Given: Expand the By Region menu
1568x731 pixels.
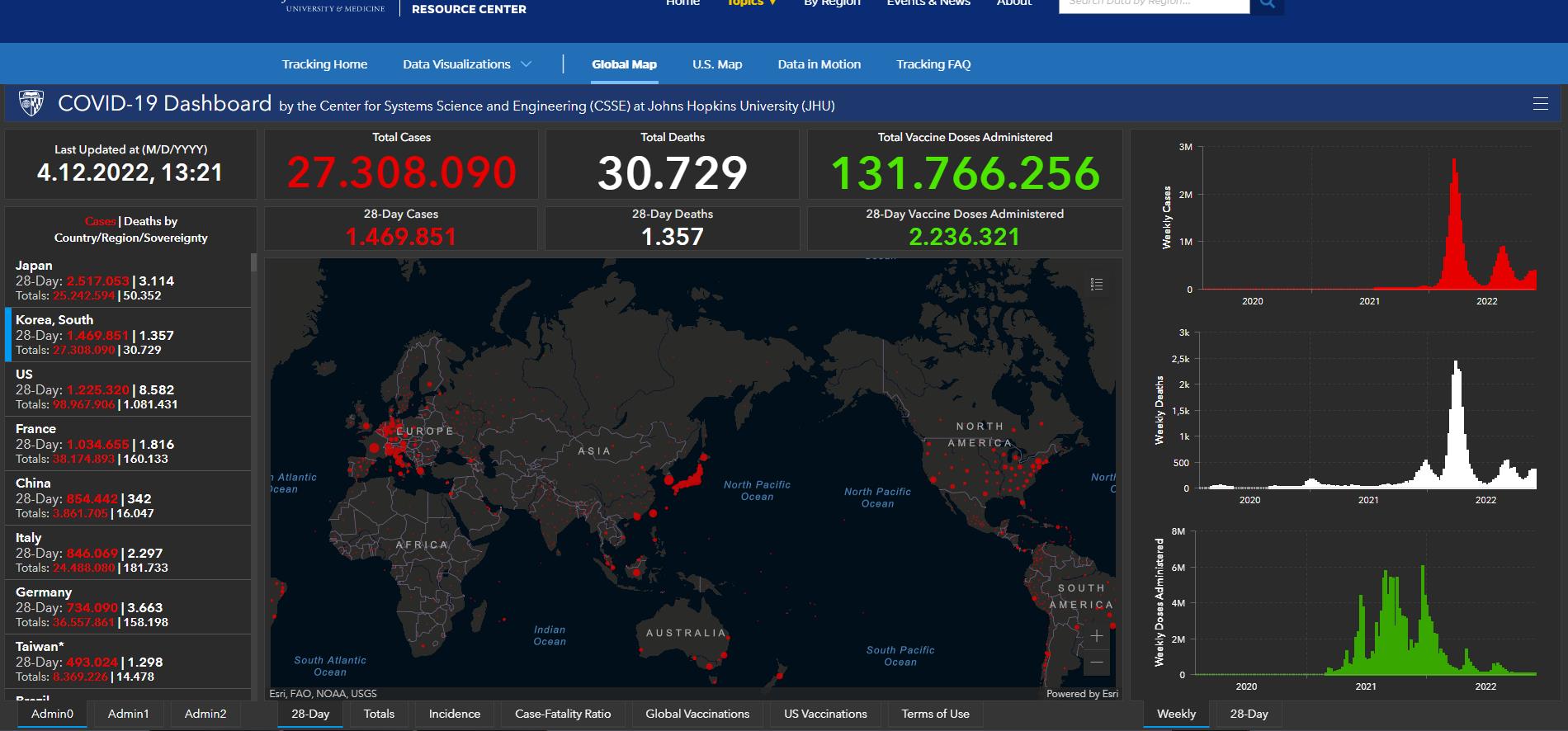Looking at the screenshot, I should pyautogui.click(x=832, y=3).
